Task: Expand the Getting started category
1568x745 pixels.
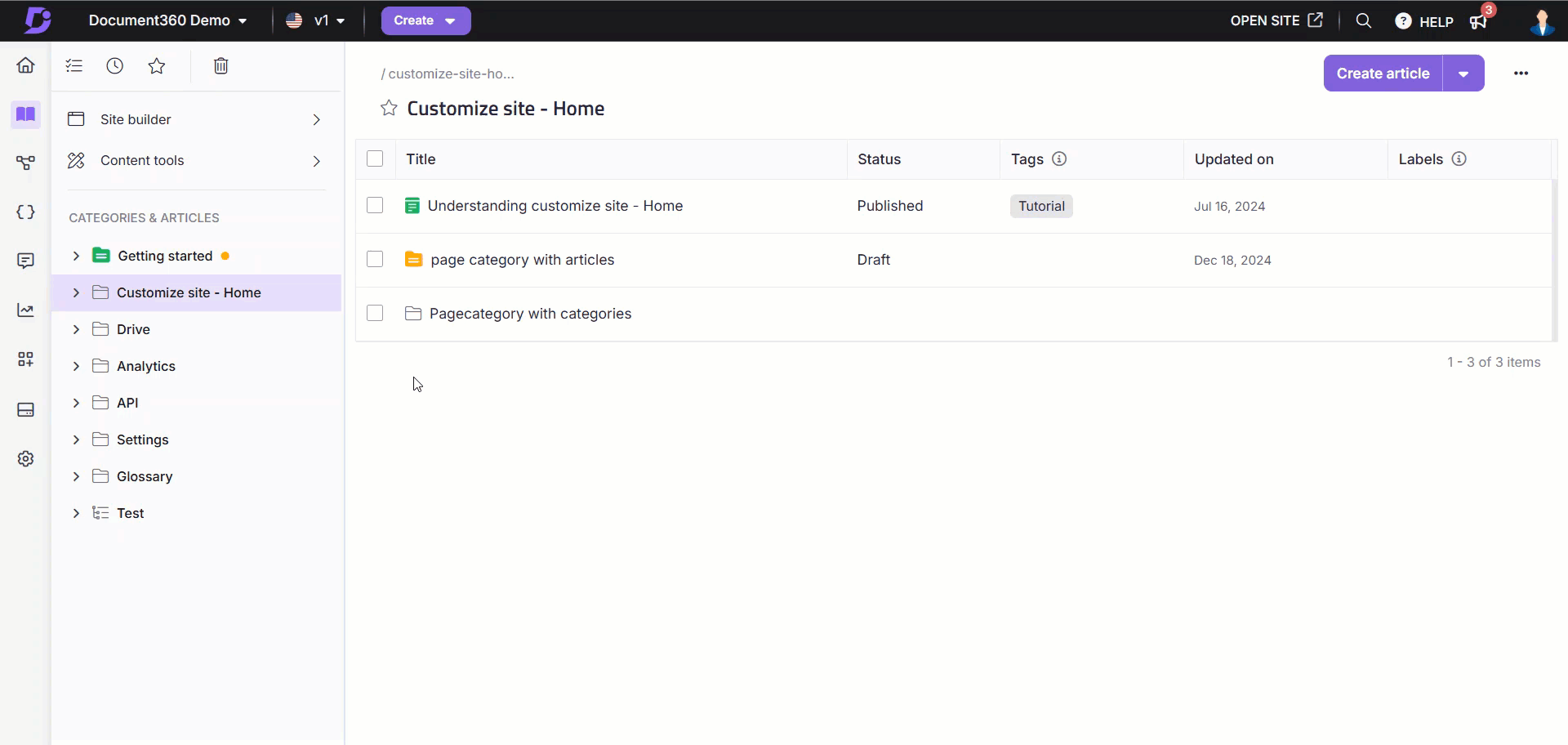Action: [x=76, y=257]
